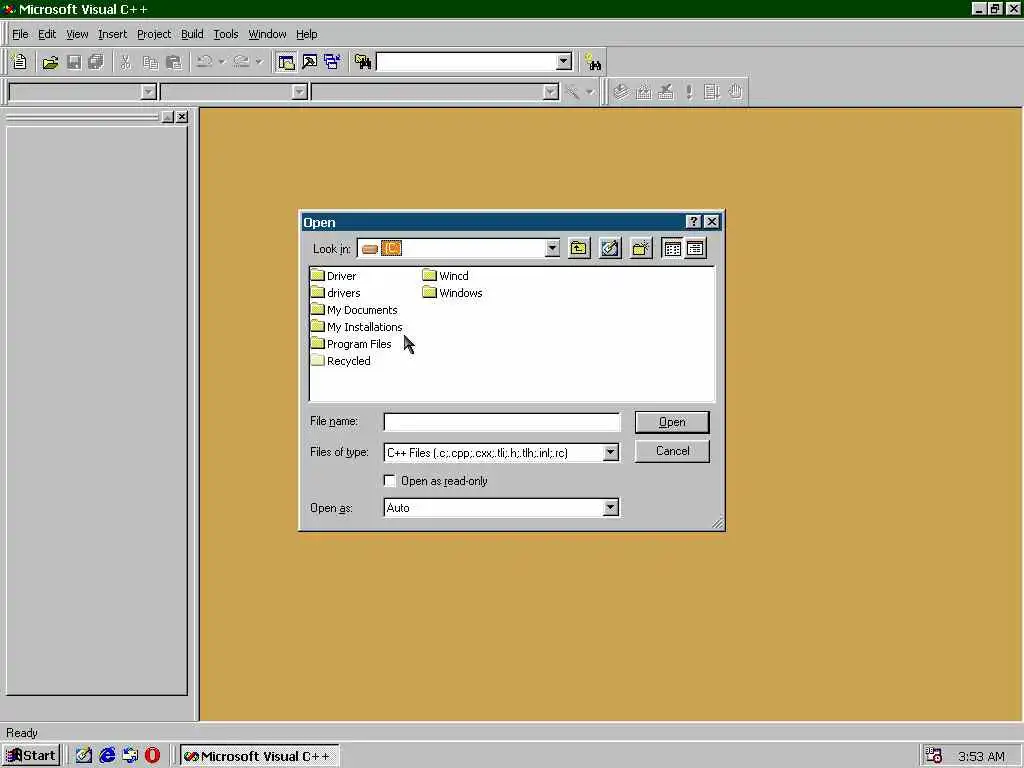Open the Project menu

click(154, 34)
